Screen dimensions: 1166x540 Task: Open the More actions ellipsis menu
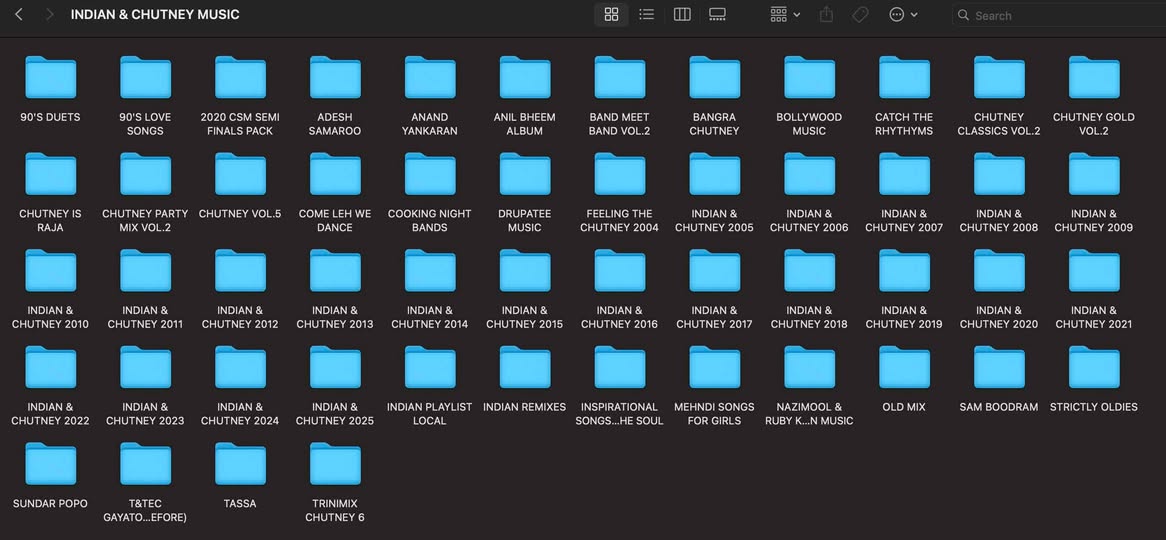[903, 14]
